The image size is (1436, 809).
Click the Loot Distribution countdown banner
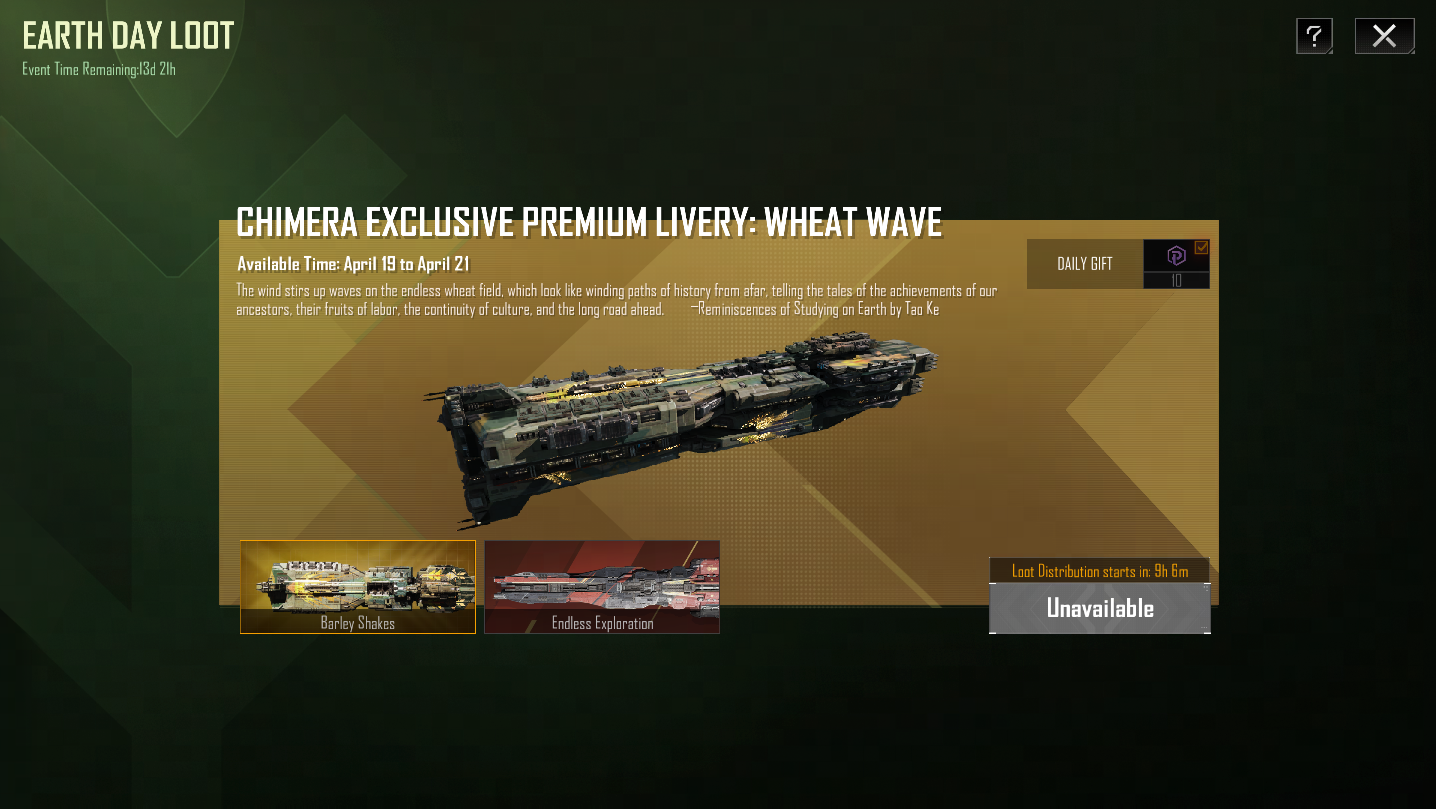point(1100,571)
